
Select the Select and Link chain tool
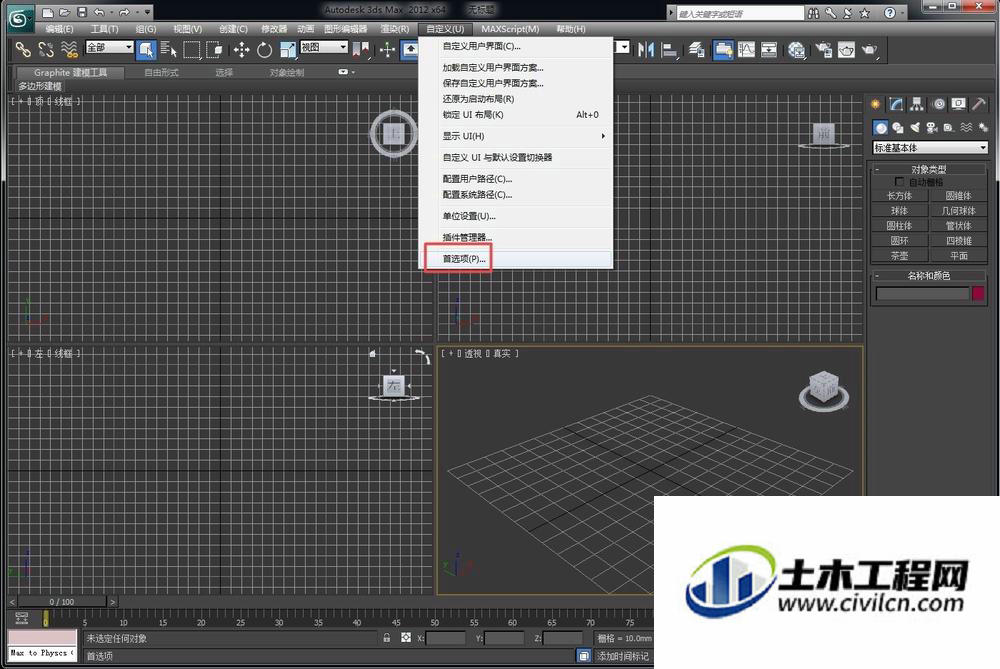[x=23, y=50]
